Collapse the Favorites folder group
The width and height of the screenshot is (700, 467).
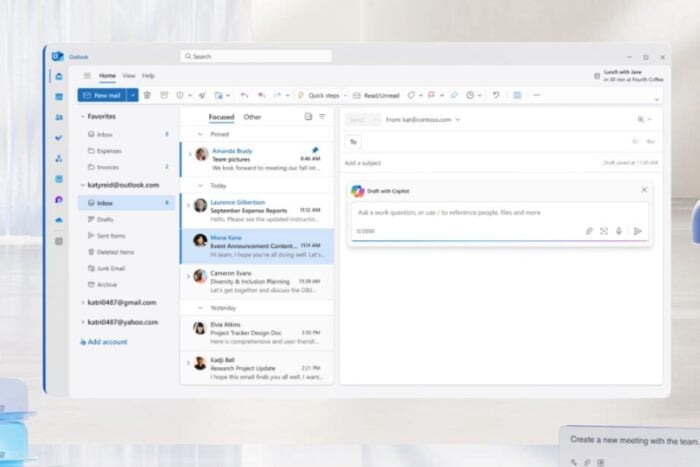83,117
